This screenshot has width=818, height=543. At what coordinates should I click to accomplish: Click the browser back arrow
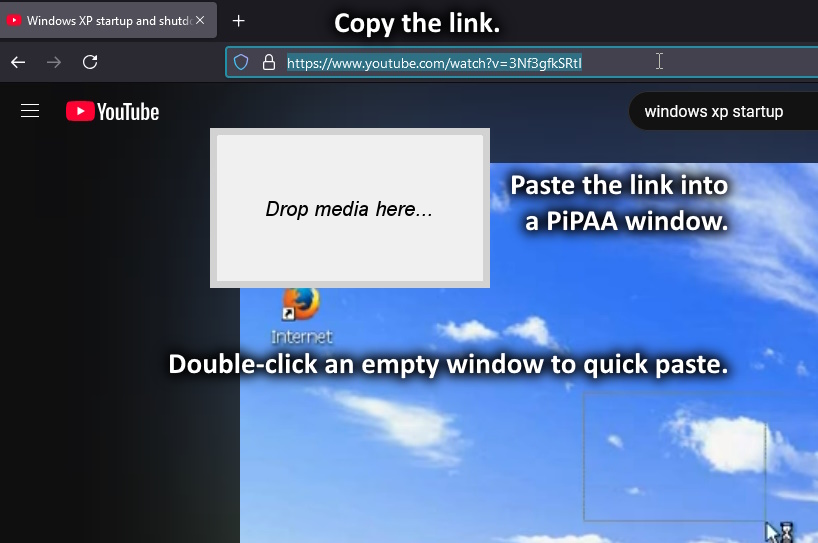18,63
